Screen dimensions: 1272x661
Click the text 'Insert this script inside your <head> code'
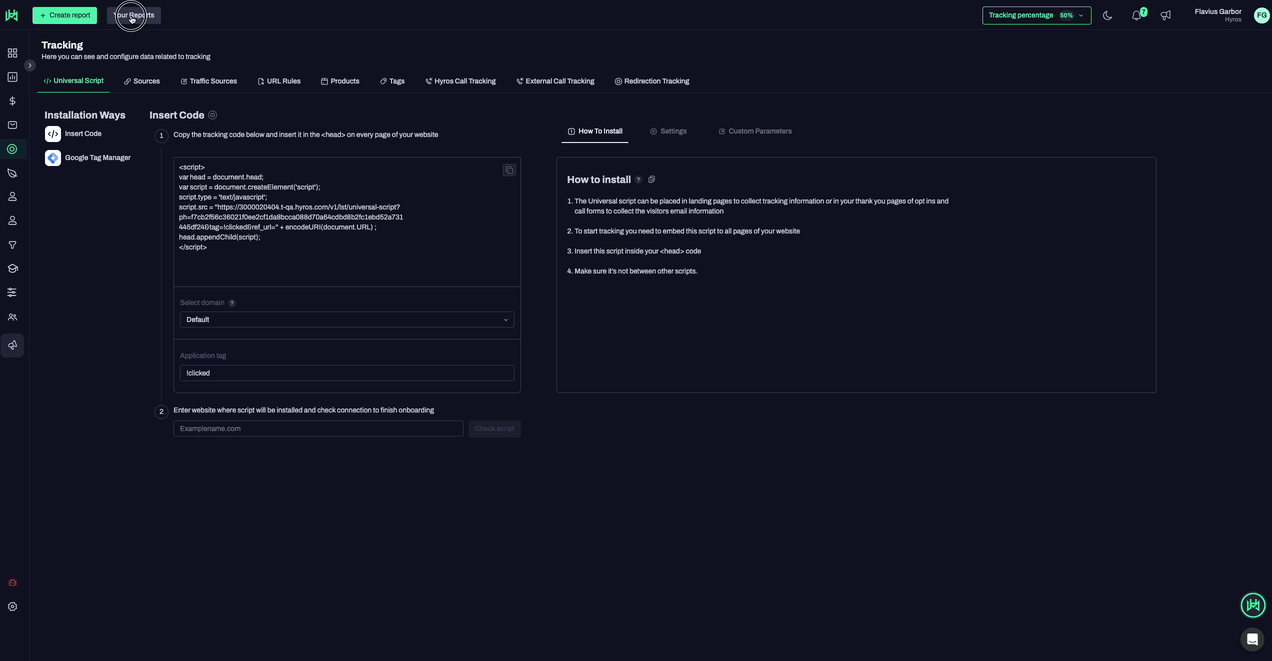point(638,251)
